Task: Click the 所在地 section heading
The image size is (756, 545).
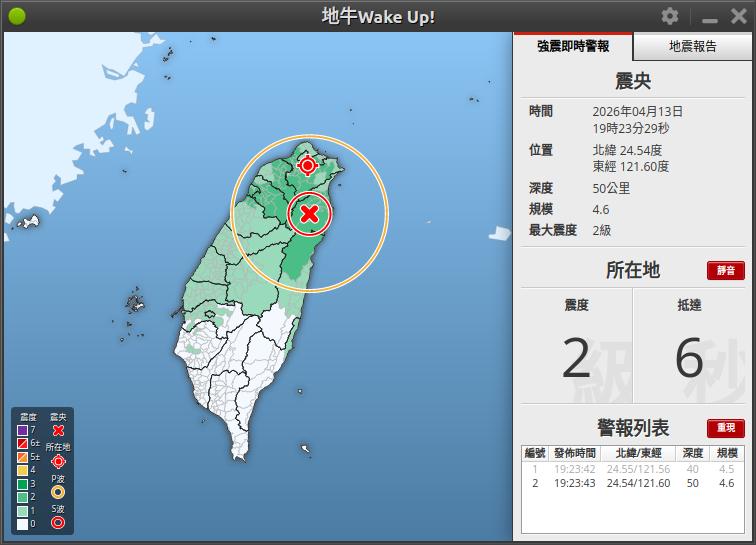Action: (633, 270)
